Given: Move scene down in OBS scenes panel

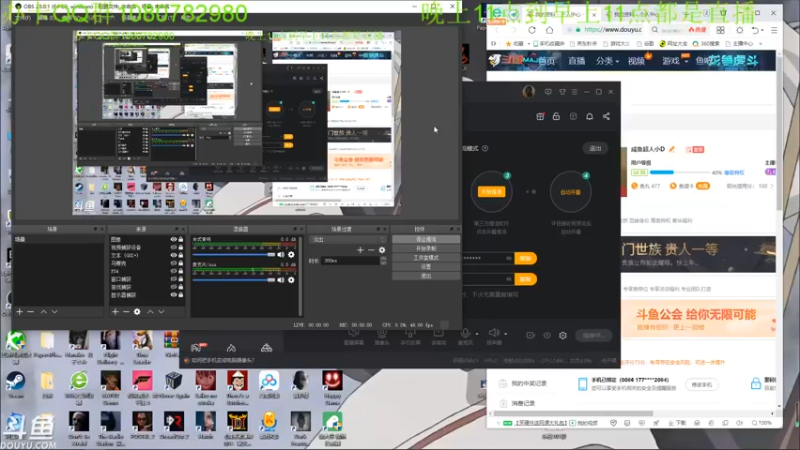Looking at the screenshot, I should (55, 311).
